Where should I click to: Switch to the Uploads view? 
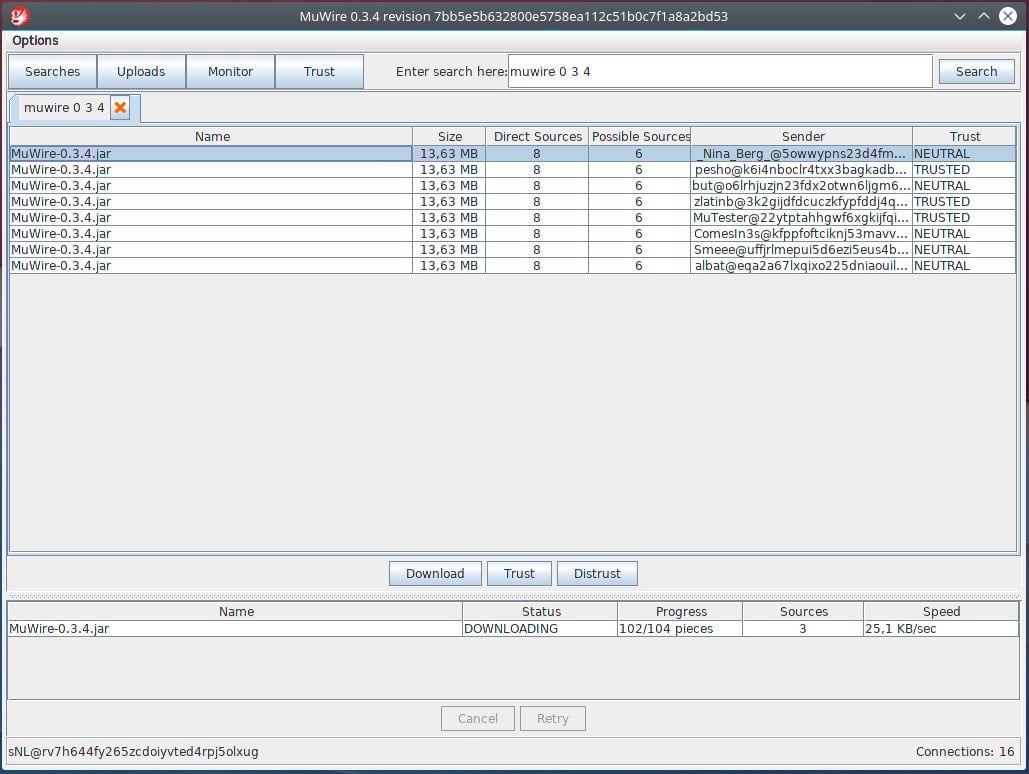141,72
